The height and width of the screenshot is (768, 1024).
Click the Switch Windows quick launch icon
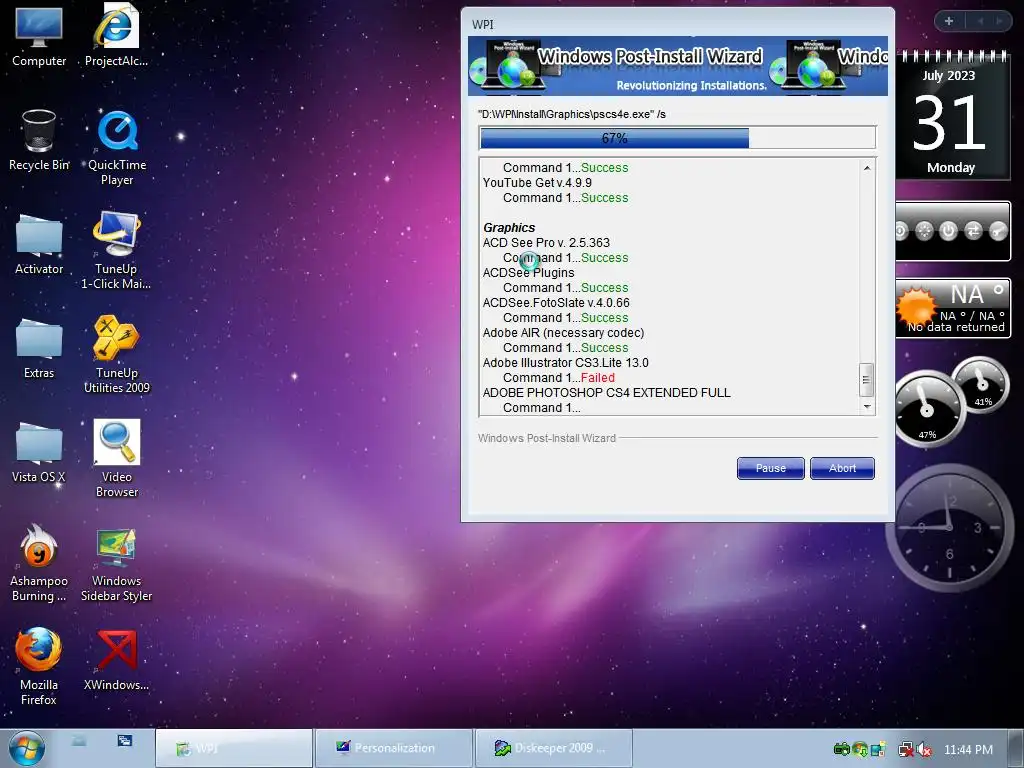tap(125, 741)
